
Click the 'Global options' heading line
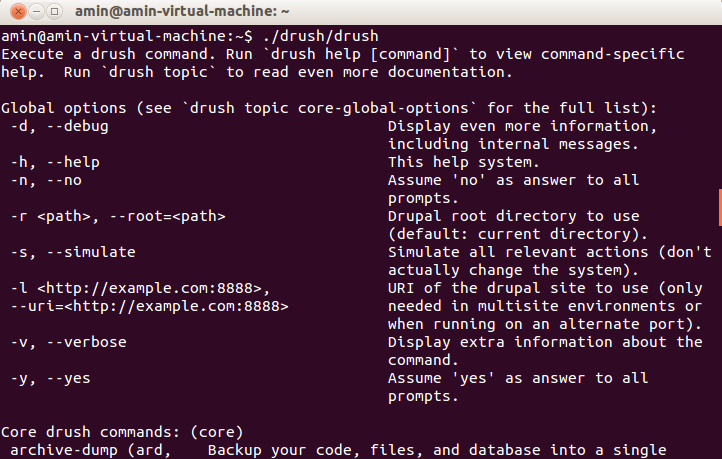pyautogui.click(x=329, y=108)
